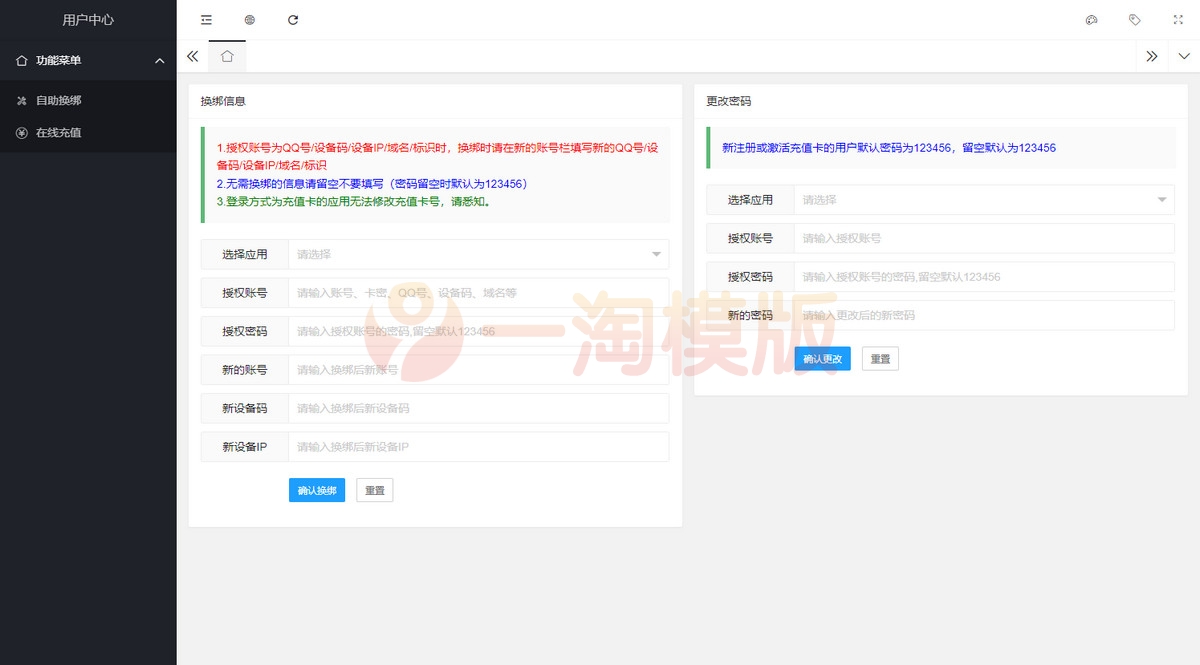
Task: Focus the 新的账号 input field
Action: (479, 370)
